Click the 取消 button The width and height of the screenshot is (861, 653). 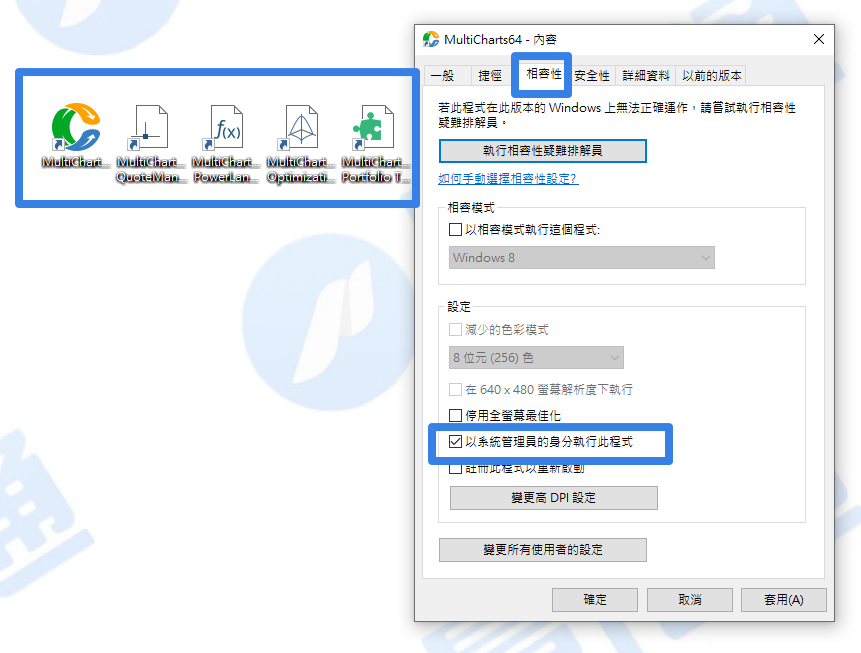[690, 600]
